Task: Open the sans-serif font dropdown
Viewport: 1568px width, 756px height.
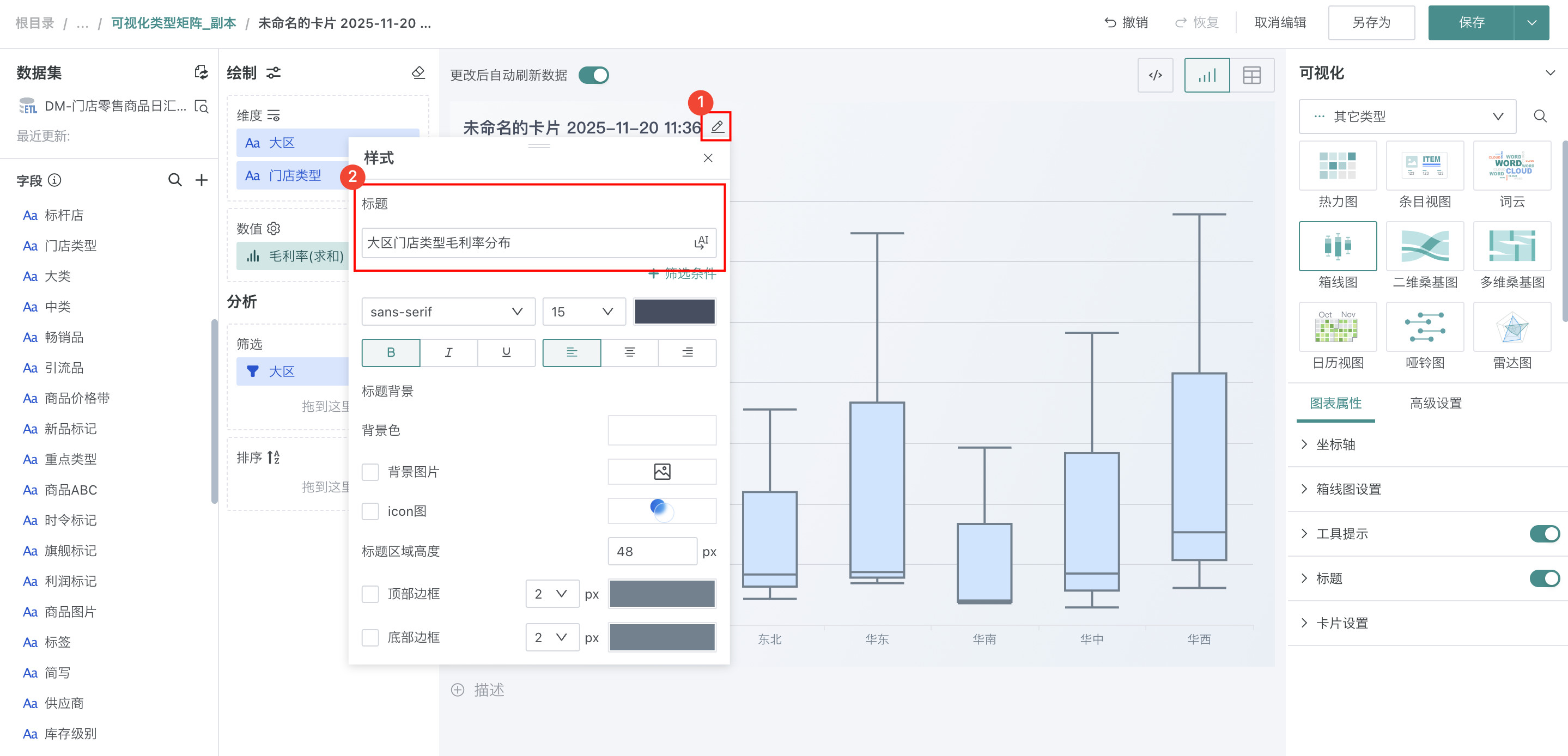Action: click(x=448, y=312)
